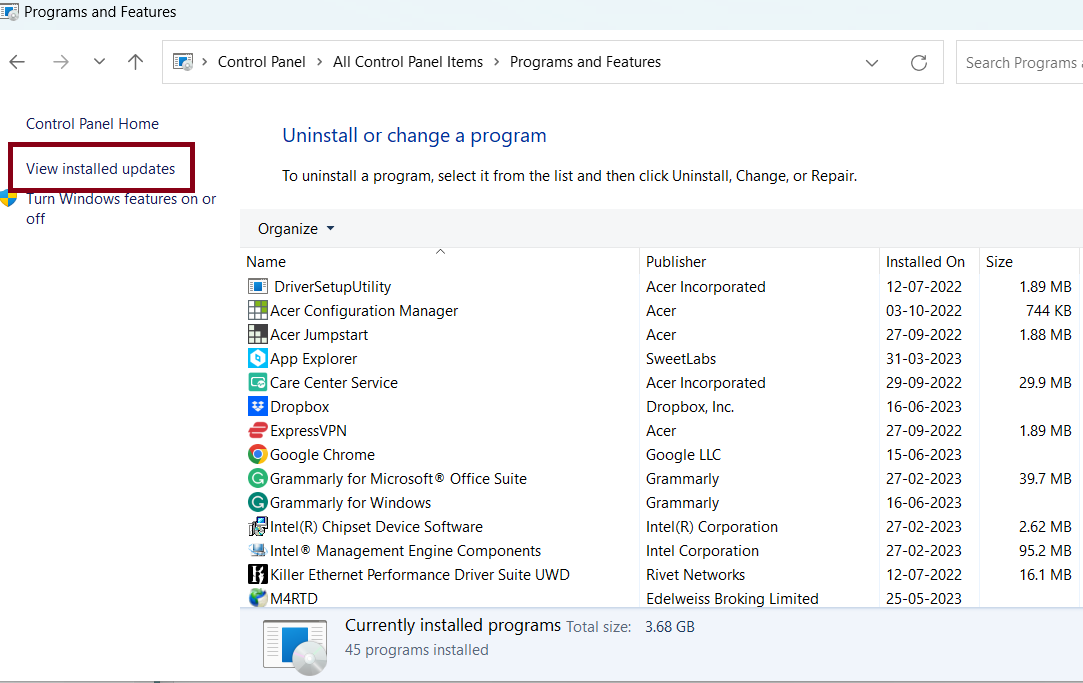This screenshot has width=1083, height=683.
Task: Open Turn Windows features on or off
Action: coord(121,209)
